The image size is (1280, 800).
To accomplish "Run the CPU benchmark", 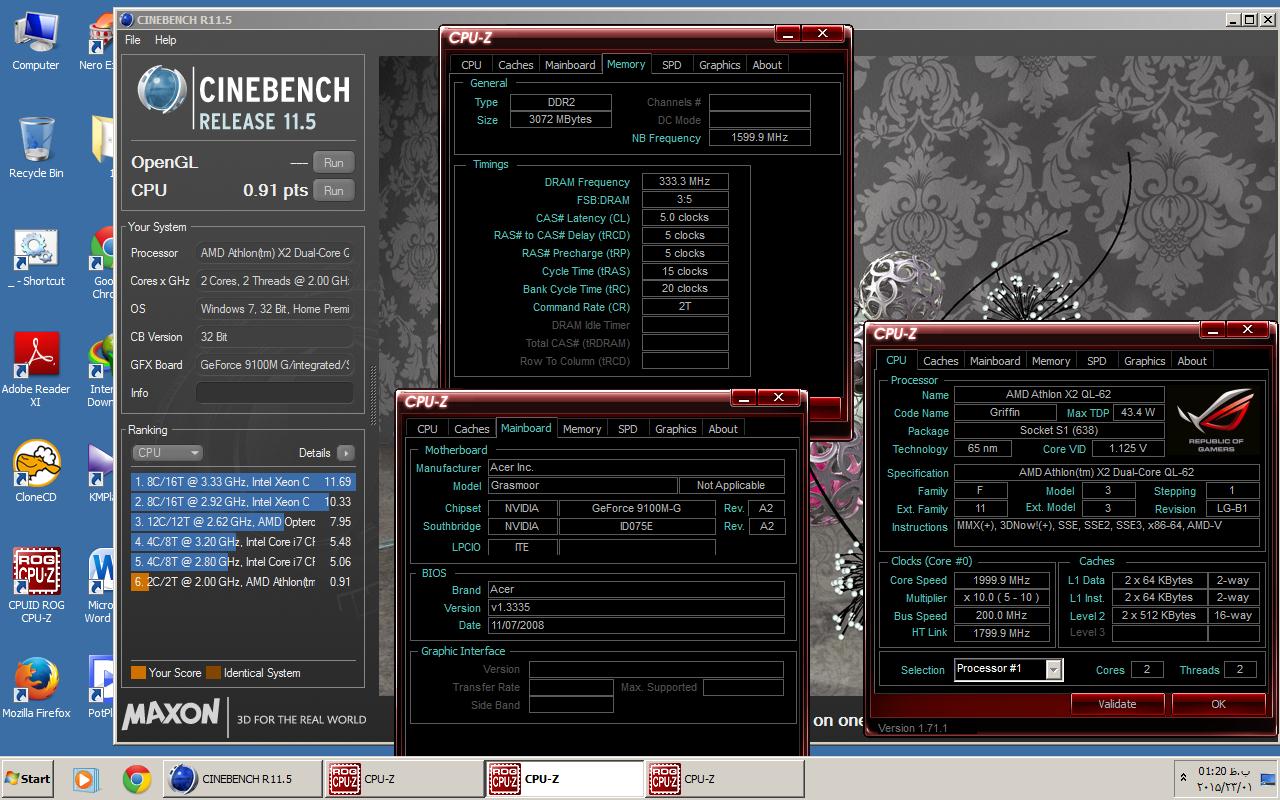I will point(334,190).
